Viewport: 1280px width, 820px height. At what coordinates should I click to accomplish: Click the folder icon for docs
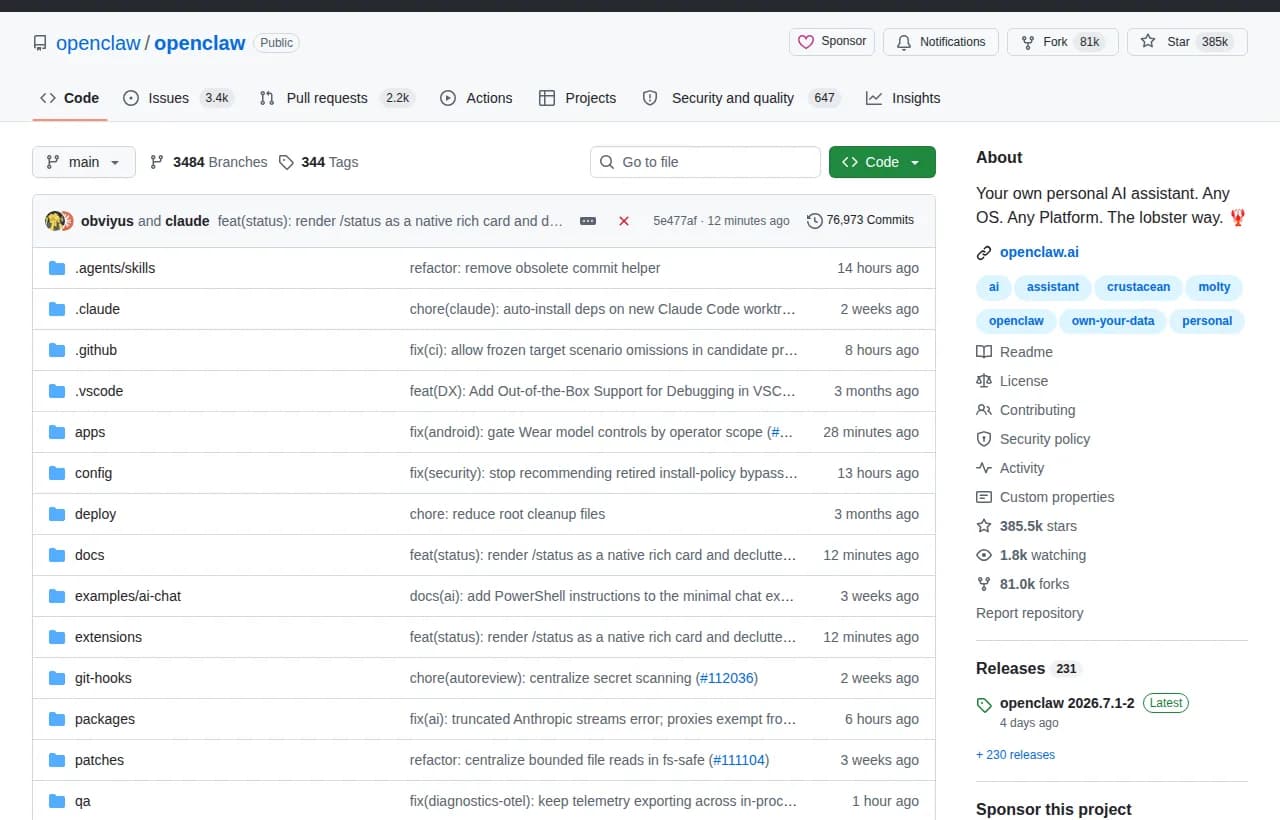tap(57, 555)
